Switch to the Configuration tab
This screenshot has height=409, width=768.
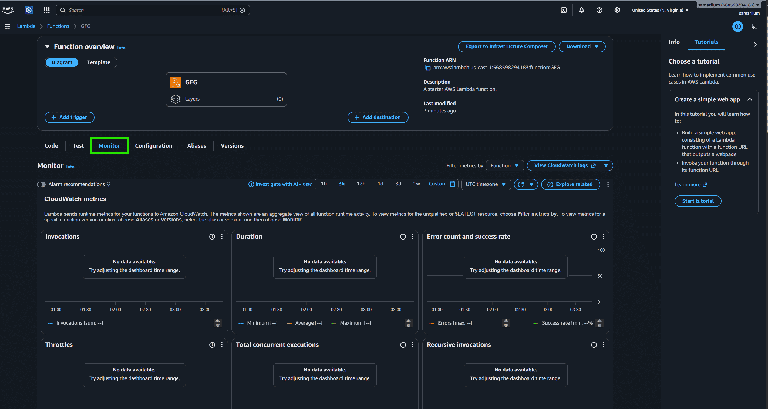tap(153, 146)
